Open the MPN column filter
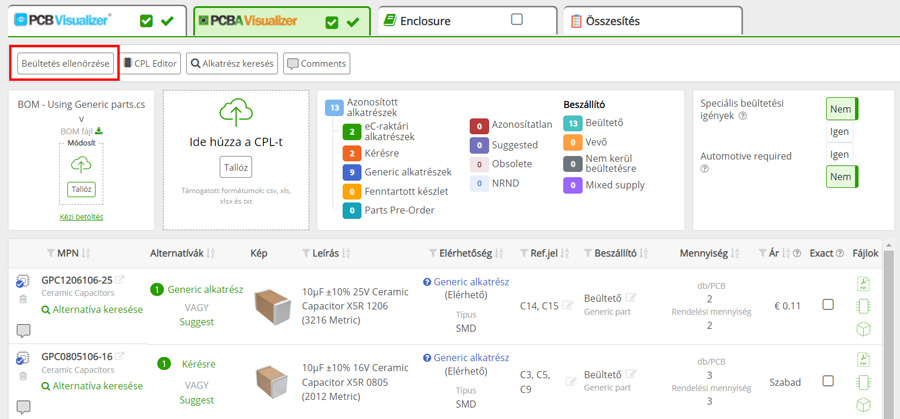Image resolution: width=900 pixels, height=419 pixels. pos(52,253)
